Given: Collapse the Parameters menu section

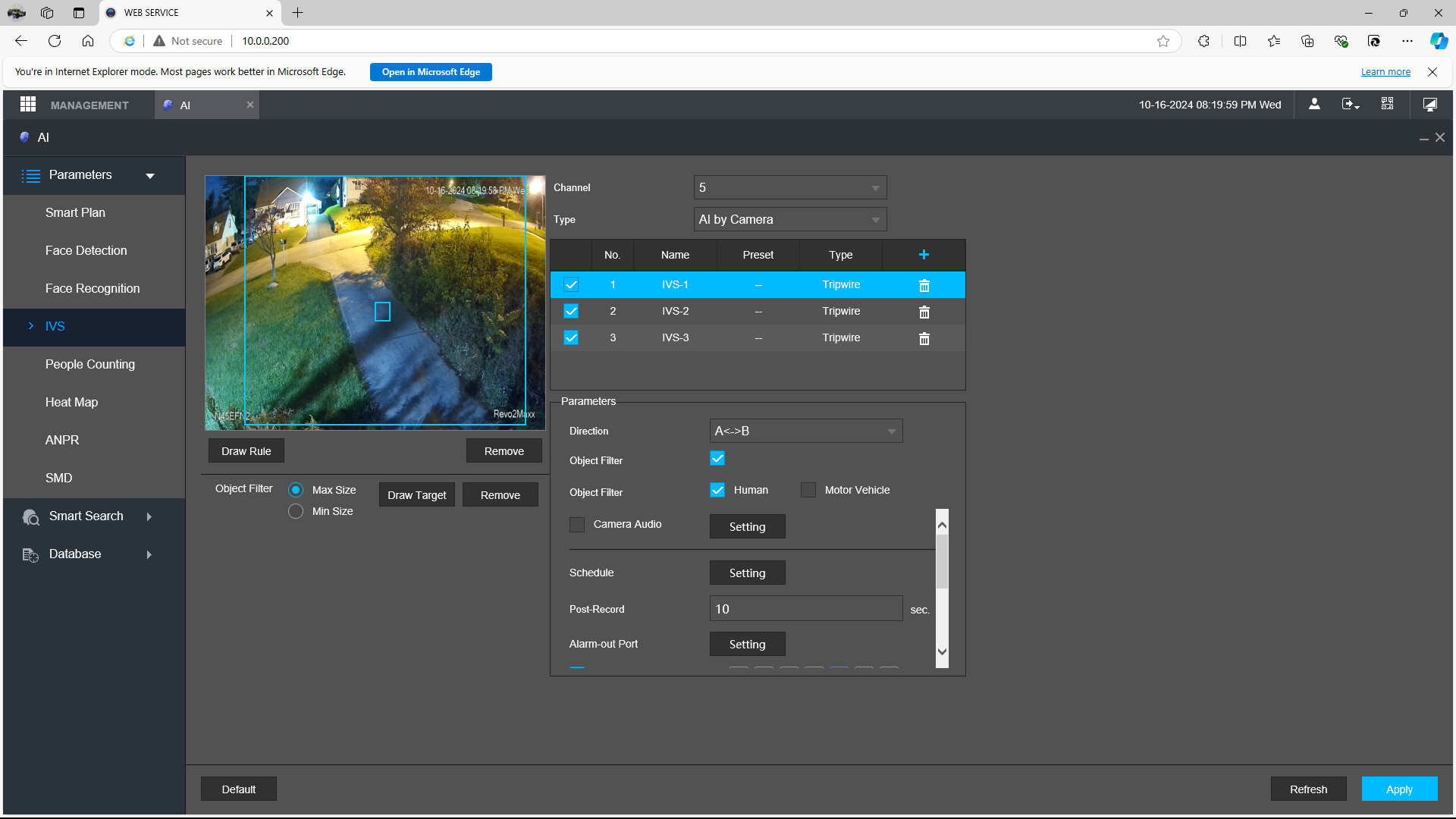Looking at the screenshot, I should pos(94,175).
